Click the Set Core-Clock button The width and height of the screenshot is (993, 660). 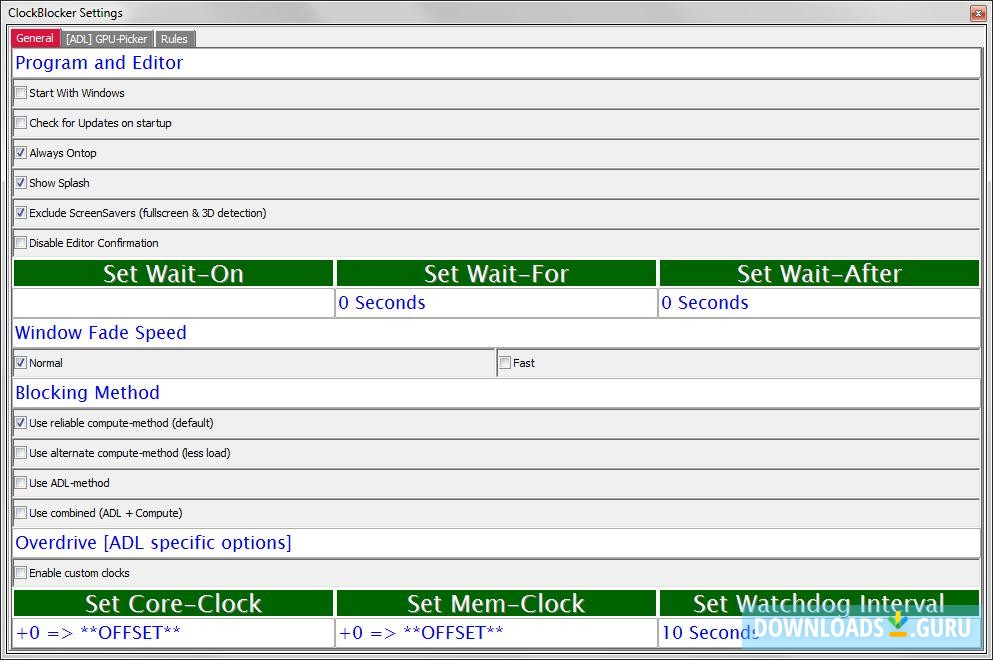click(x=174, y=603)
